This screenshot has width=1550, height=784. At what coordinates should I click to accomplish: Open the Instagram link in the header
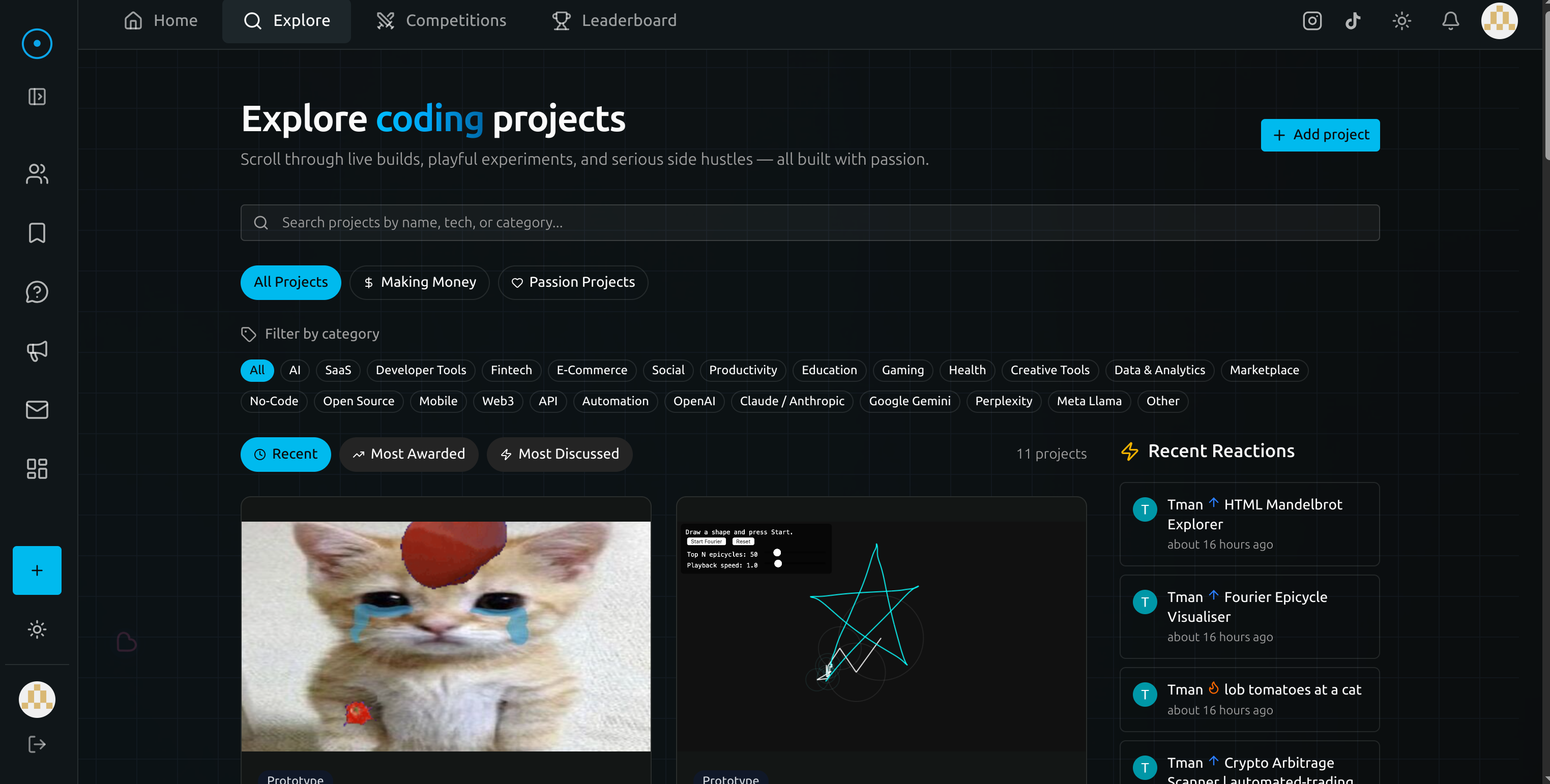pos(1312,20)
